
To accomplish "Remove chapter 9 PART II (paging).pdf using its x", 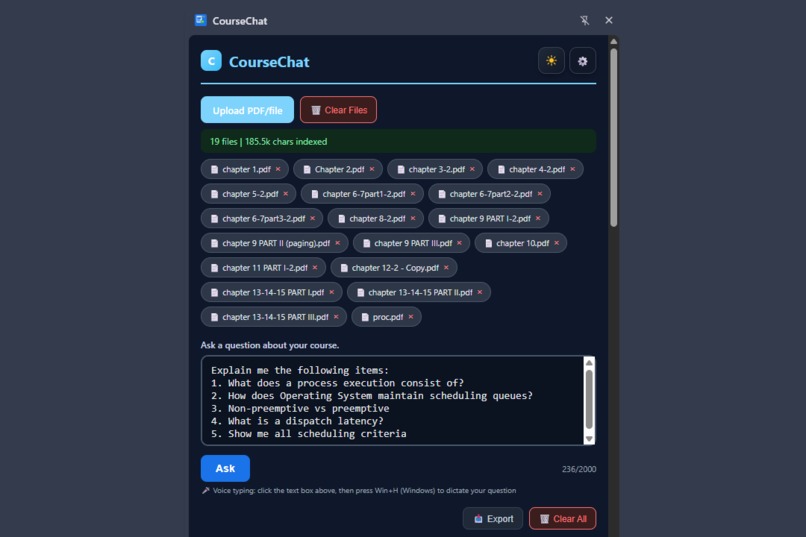I will click(x=338, y=243).
